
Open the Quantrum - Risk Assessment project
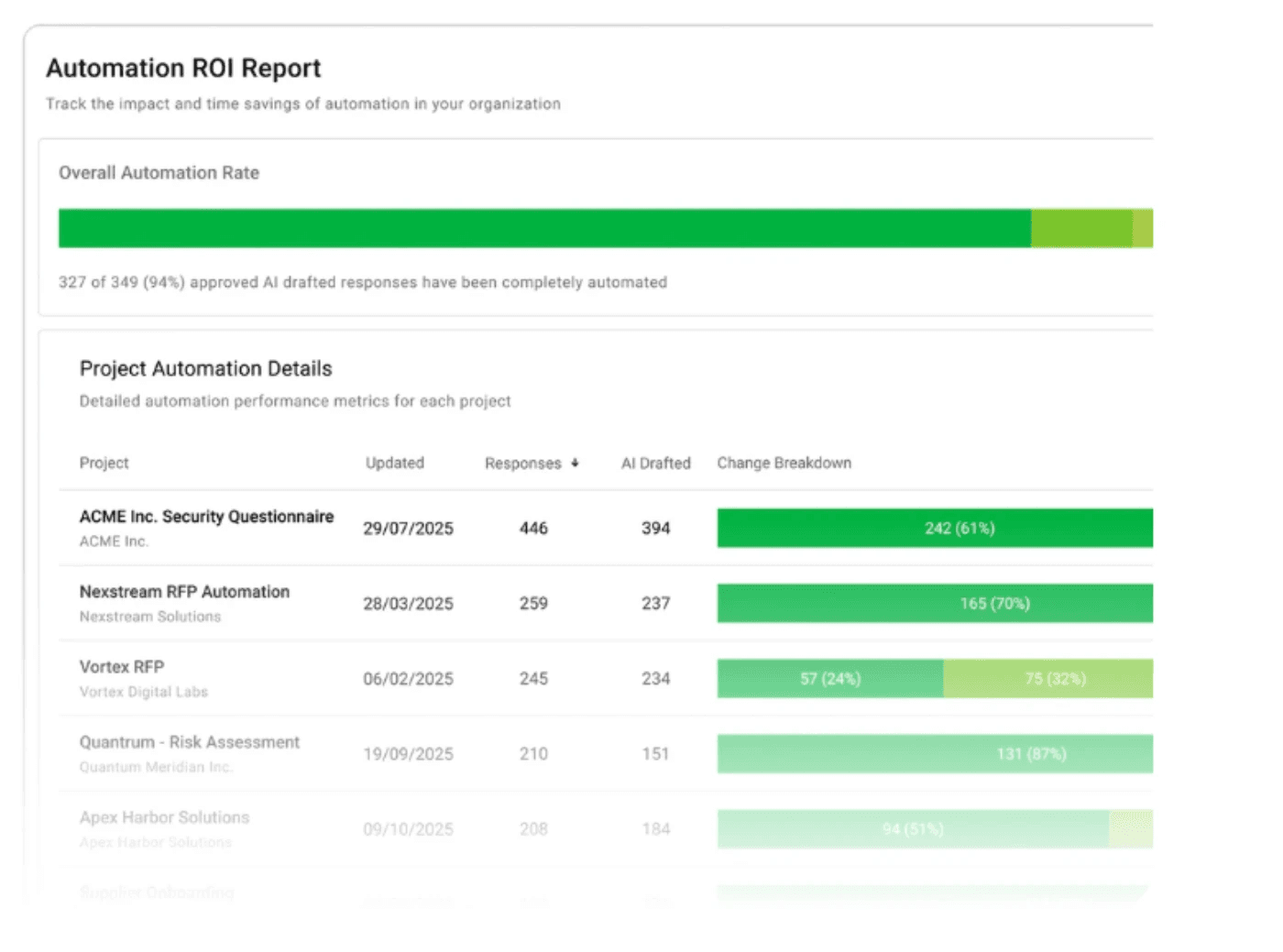click(189, 742)
